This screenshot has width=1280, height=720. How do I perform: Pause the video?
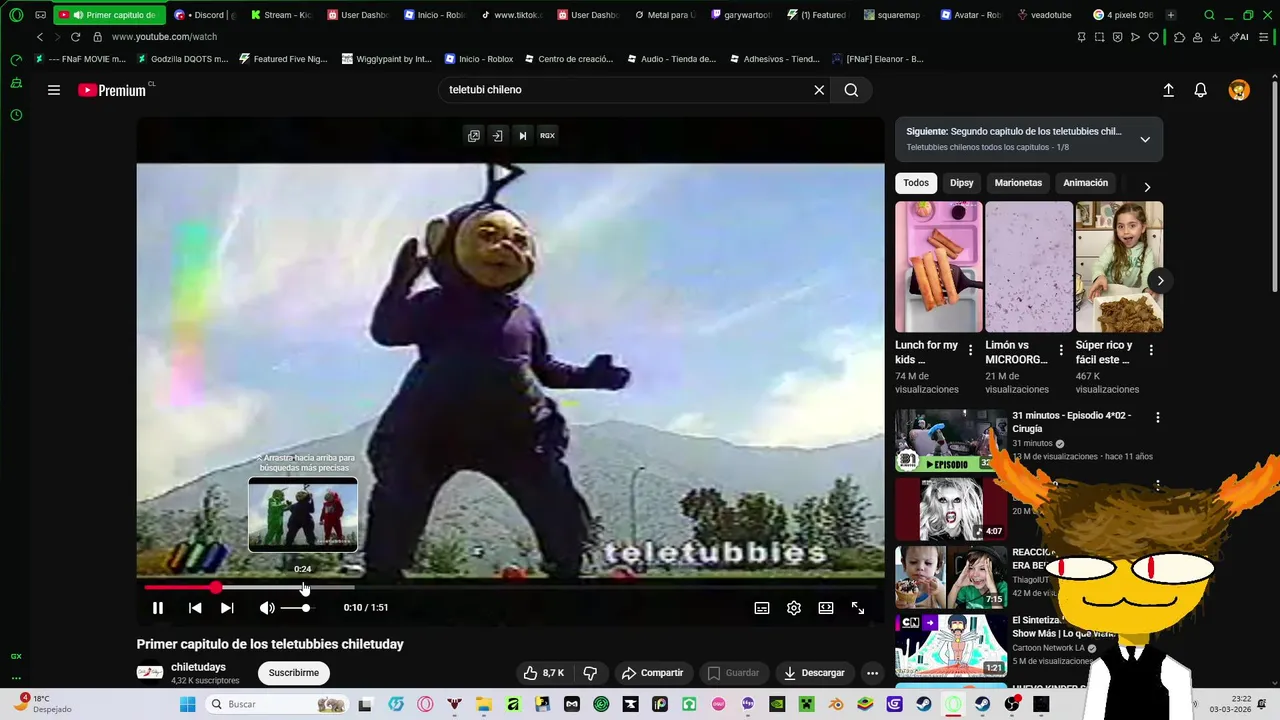[157, 608]
